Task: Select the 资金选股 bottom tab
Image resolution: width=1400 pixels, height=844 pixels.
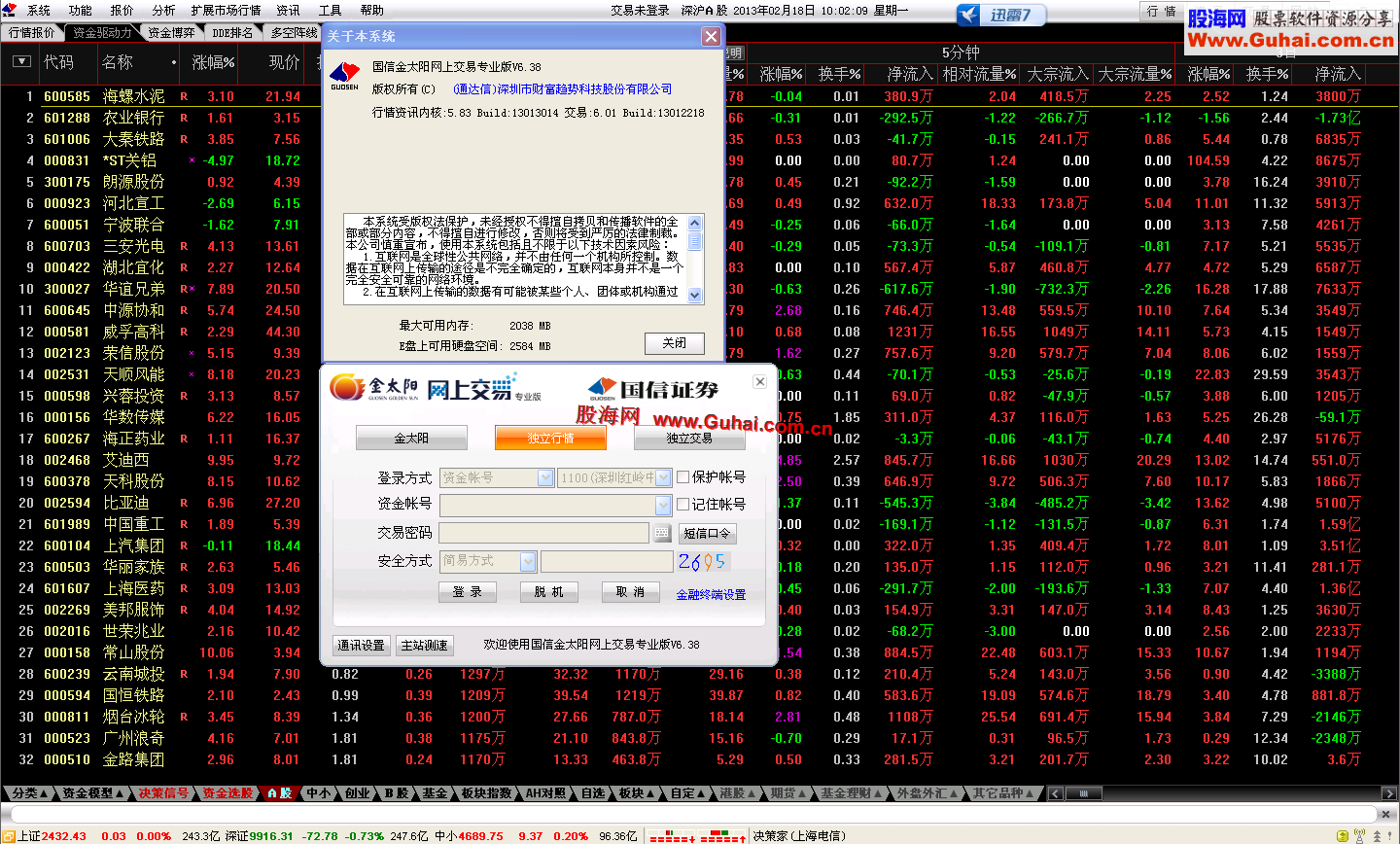Action: [x=227, y=793]
